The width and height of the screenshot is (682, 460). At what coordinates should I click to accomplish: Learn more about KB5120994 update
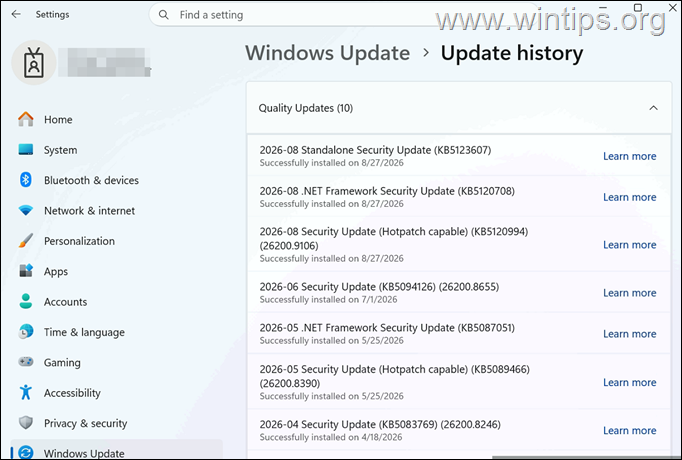point(629,245)
